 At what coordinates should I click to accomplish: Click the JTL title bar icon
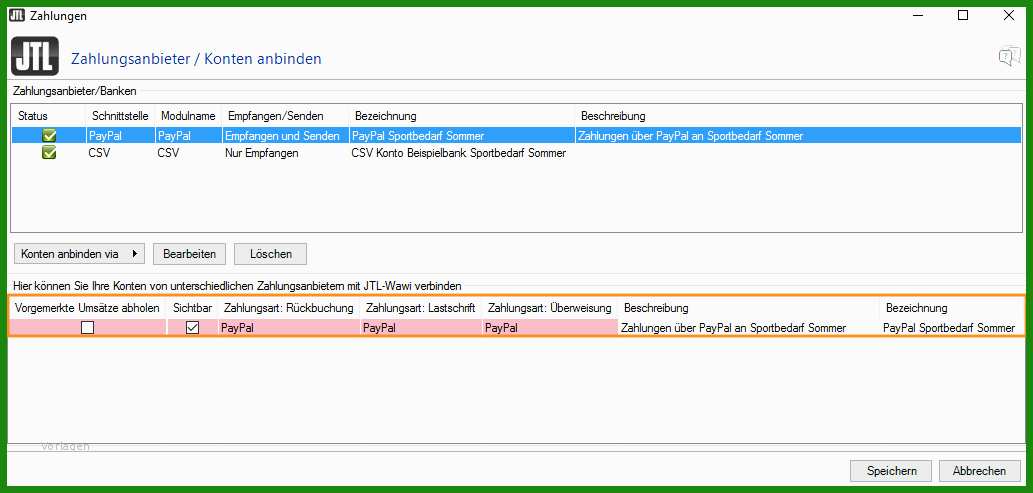[x=16, y=15]
